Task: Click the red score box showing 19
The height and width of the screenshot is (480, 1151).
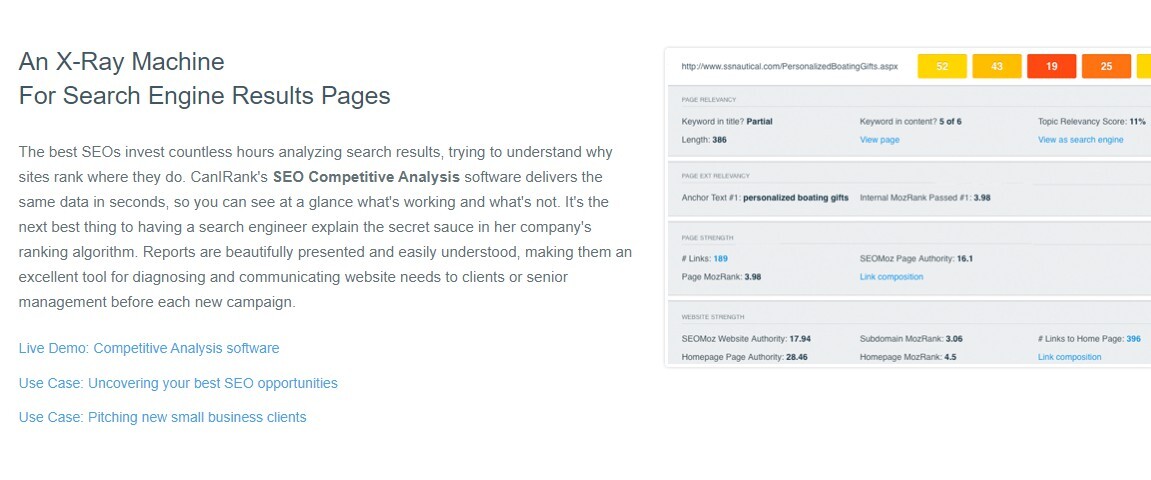Action: point(1051,66)
